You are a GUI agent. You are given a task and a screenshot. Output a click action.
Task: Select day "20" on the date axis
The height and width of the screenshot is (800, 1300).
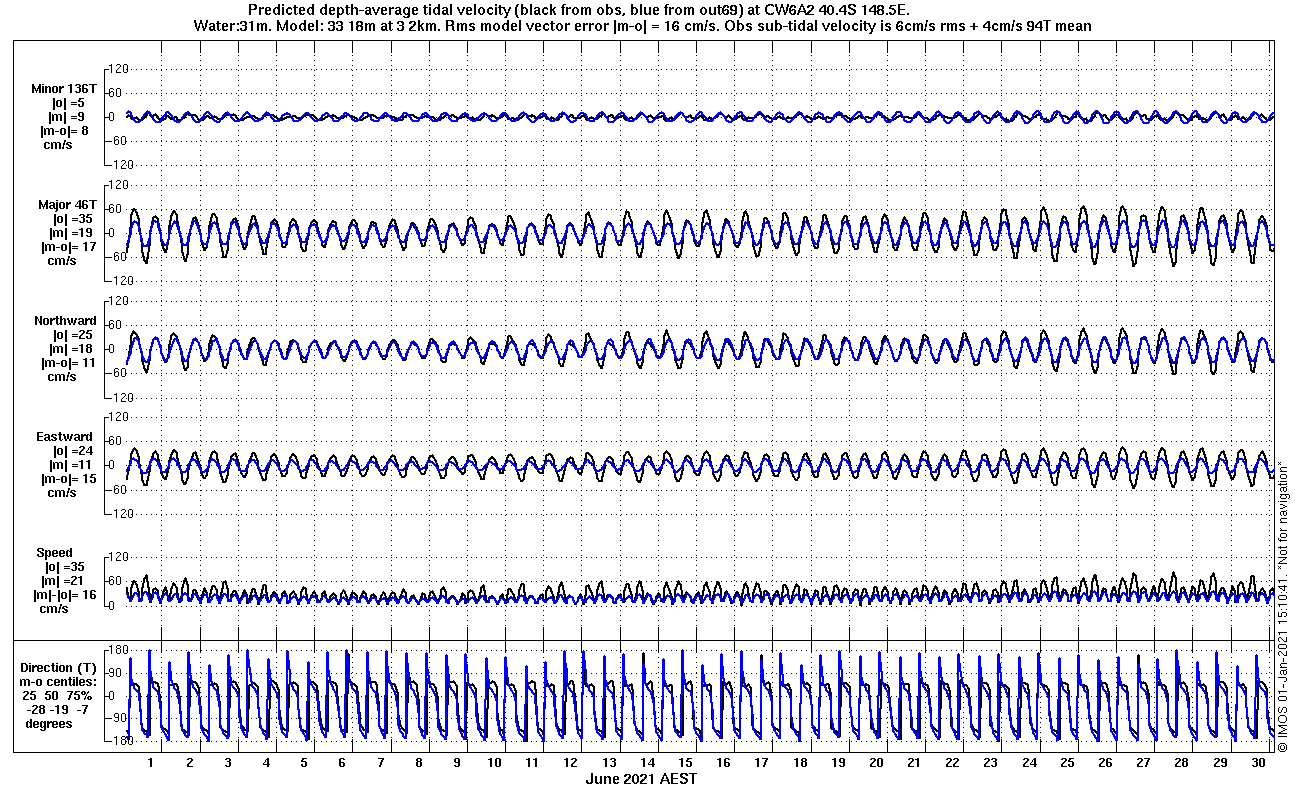tap(877, 762)
